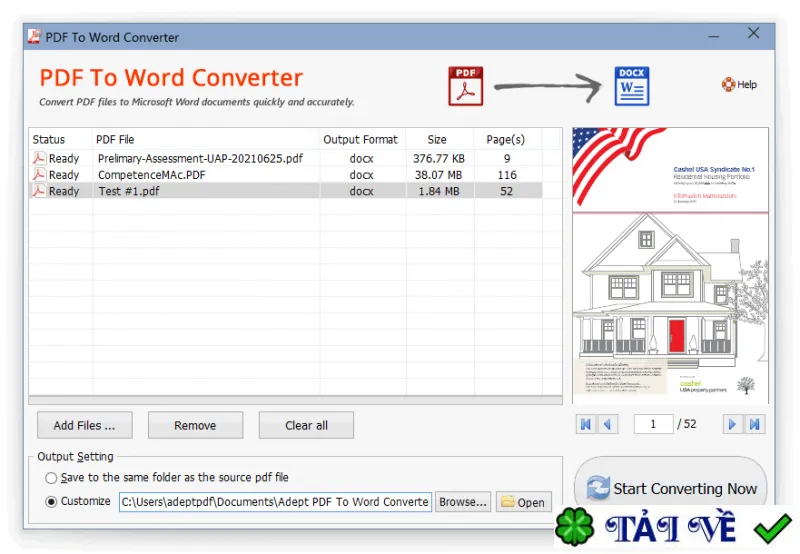This screenshot has height=554, width=800.
Task: Minimize the PDF To Word Converter window
Action: (x=714, y=36)
